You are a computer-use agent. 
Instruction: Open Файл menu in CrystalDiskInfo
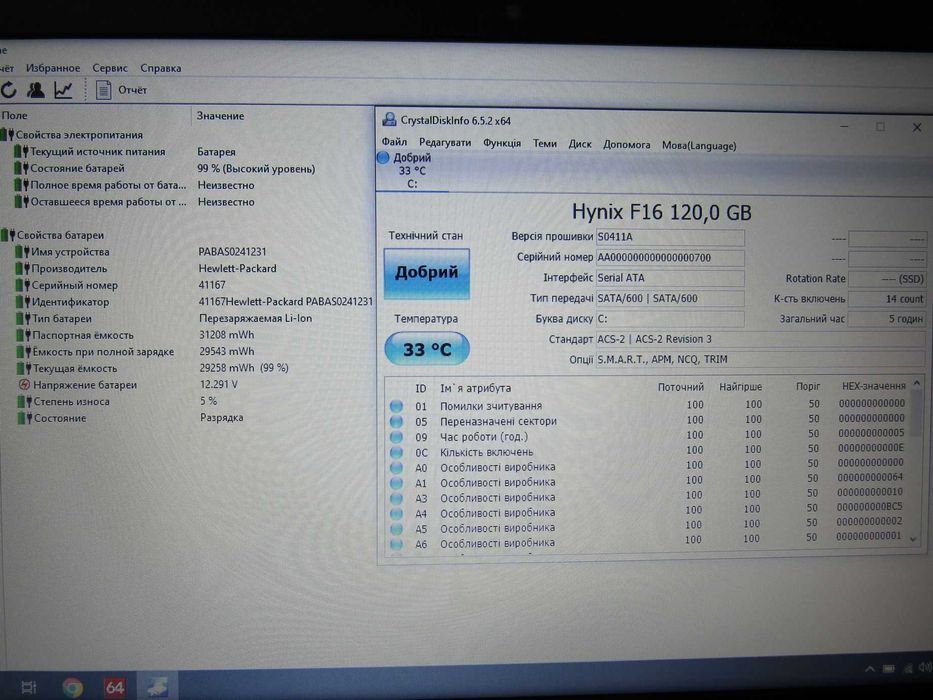click(x=394, y=142)
